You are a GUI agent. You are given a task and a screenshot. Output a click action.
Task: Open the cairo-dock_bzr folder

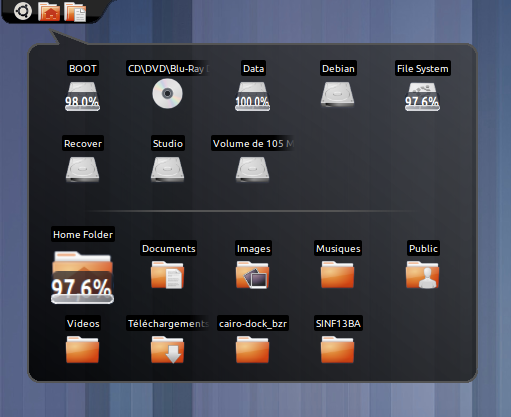coord(252,349)
